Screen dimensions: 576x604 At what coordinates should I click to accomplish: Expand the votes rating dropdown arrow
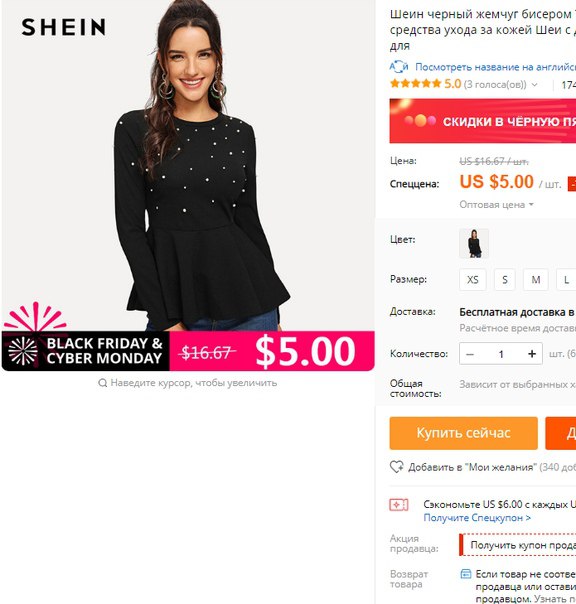534,84
